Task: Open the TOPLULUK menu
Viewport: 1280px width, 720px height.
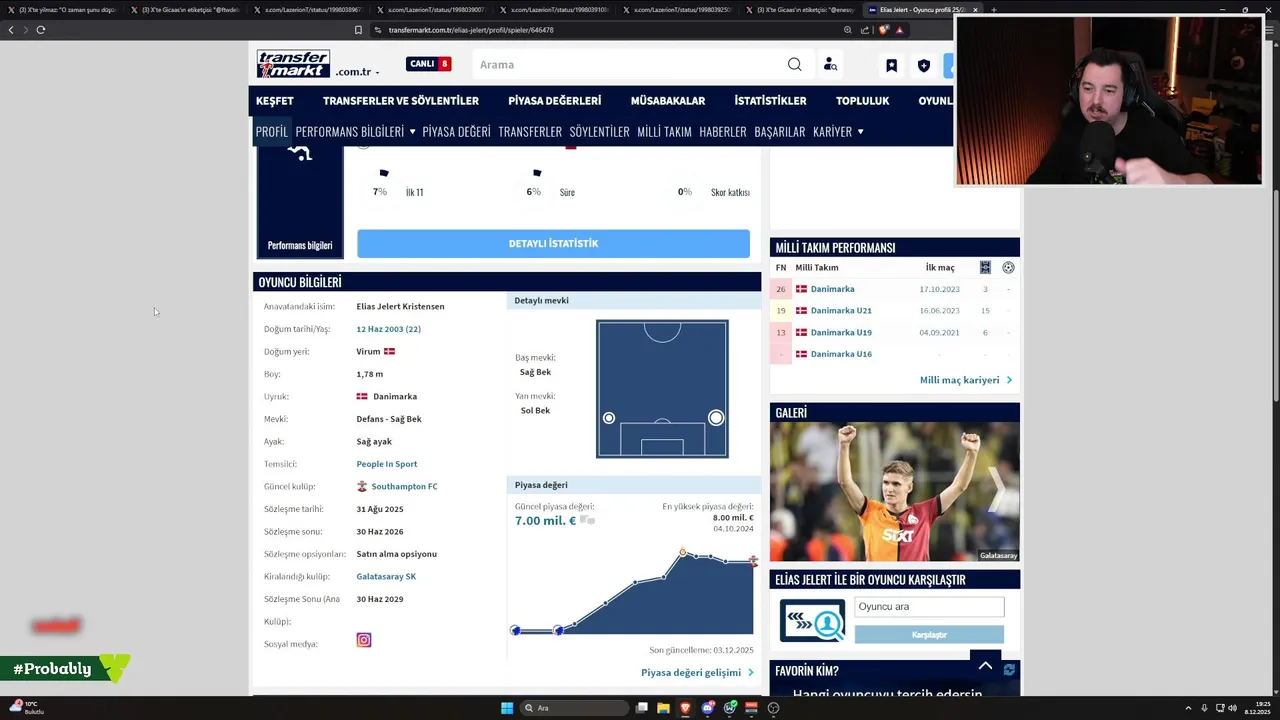Action: 863,101
